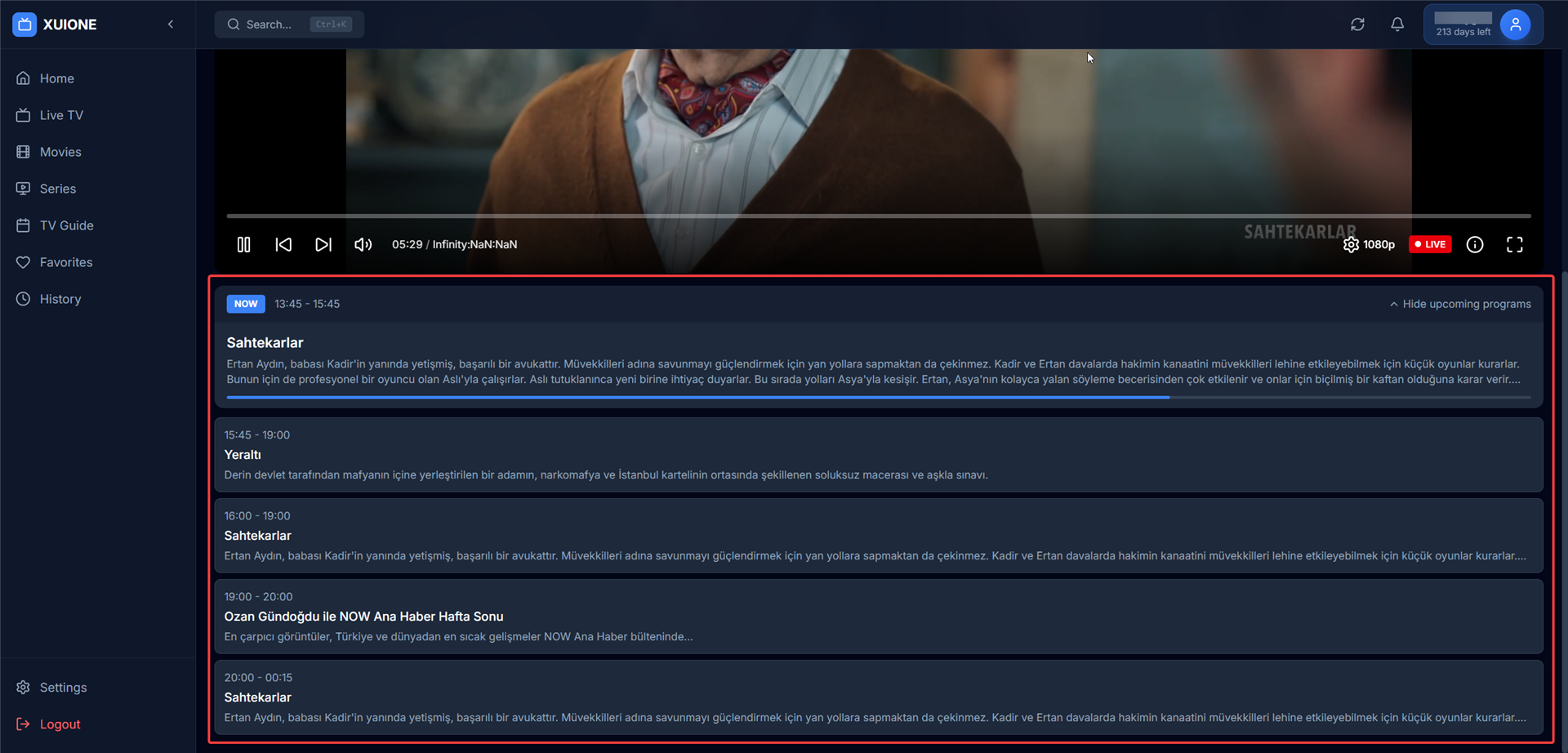Open the notifications bell
This screenshot has height=753, width=1568.
point(1397,25)
